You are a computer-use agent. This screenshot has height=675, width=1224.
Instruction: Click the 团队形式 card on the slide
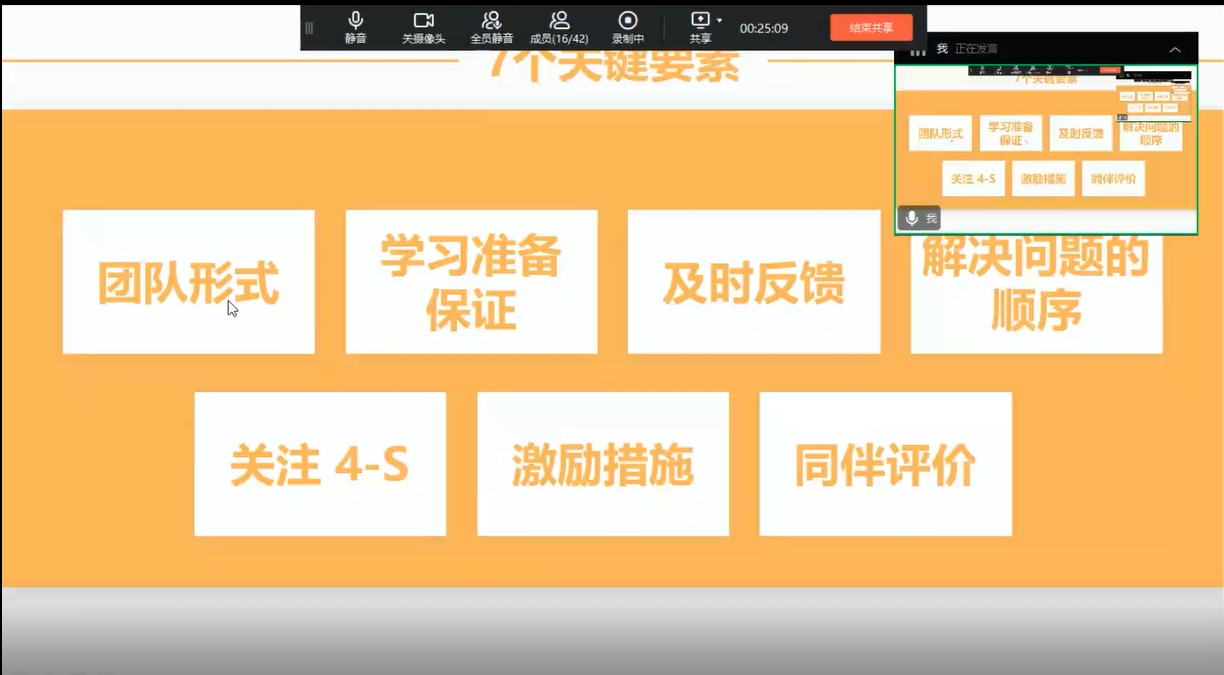click(188, 282)
